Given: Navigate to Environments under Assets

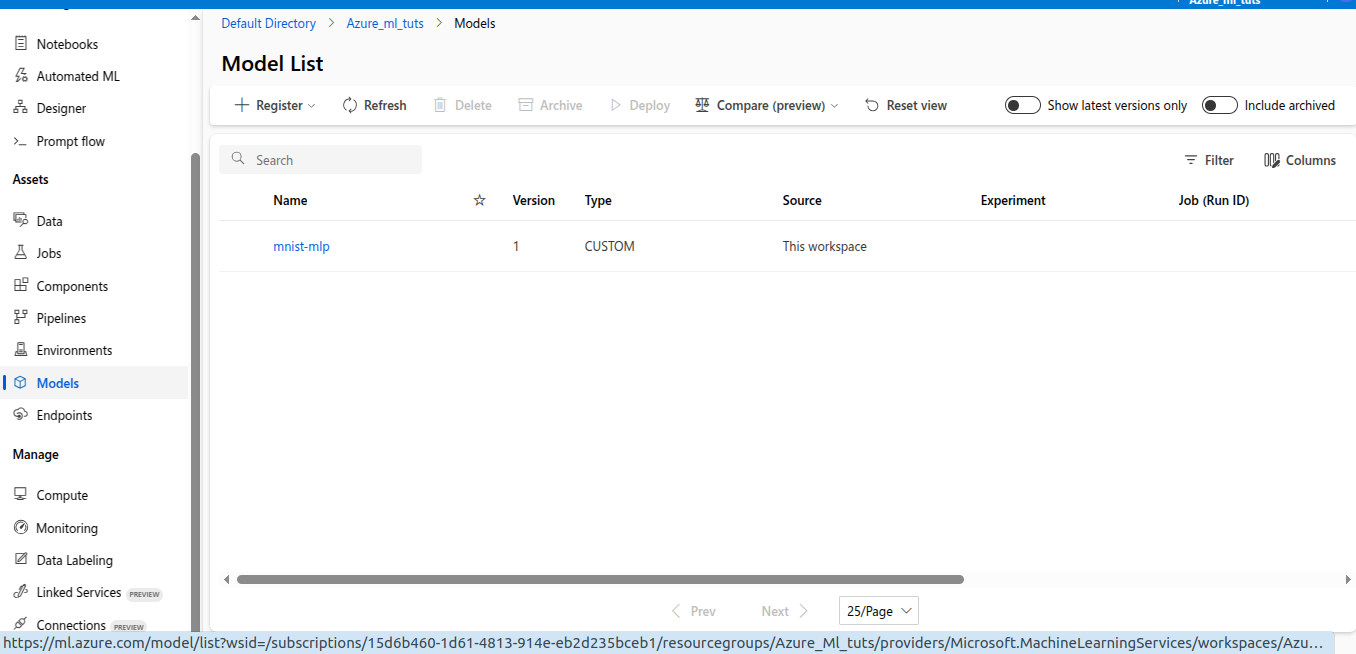Looking at the screenshot, I should click(x=73, y=349).
